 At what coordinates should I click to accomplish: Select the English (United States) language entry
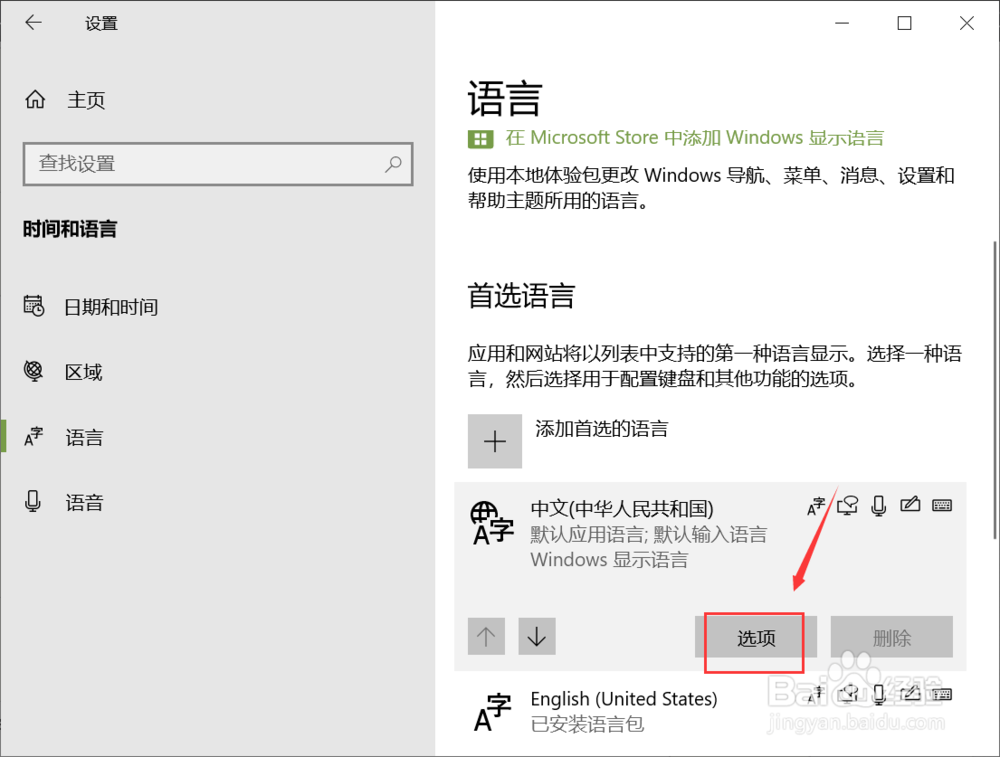pyautogui.click(x=710, y=713)
